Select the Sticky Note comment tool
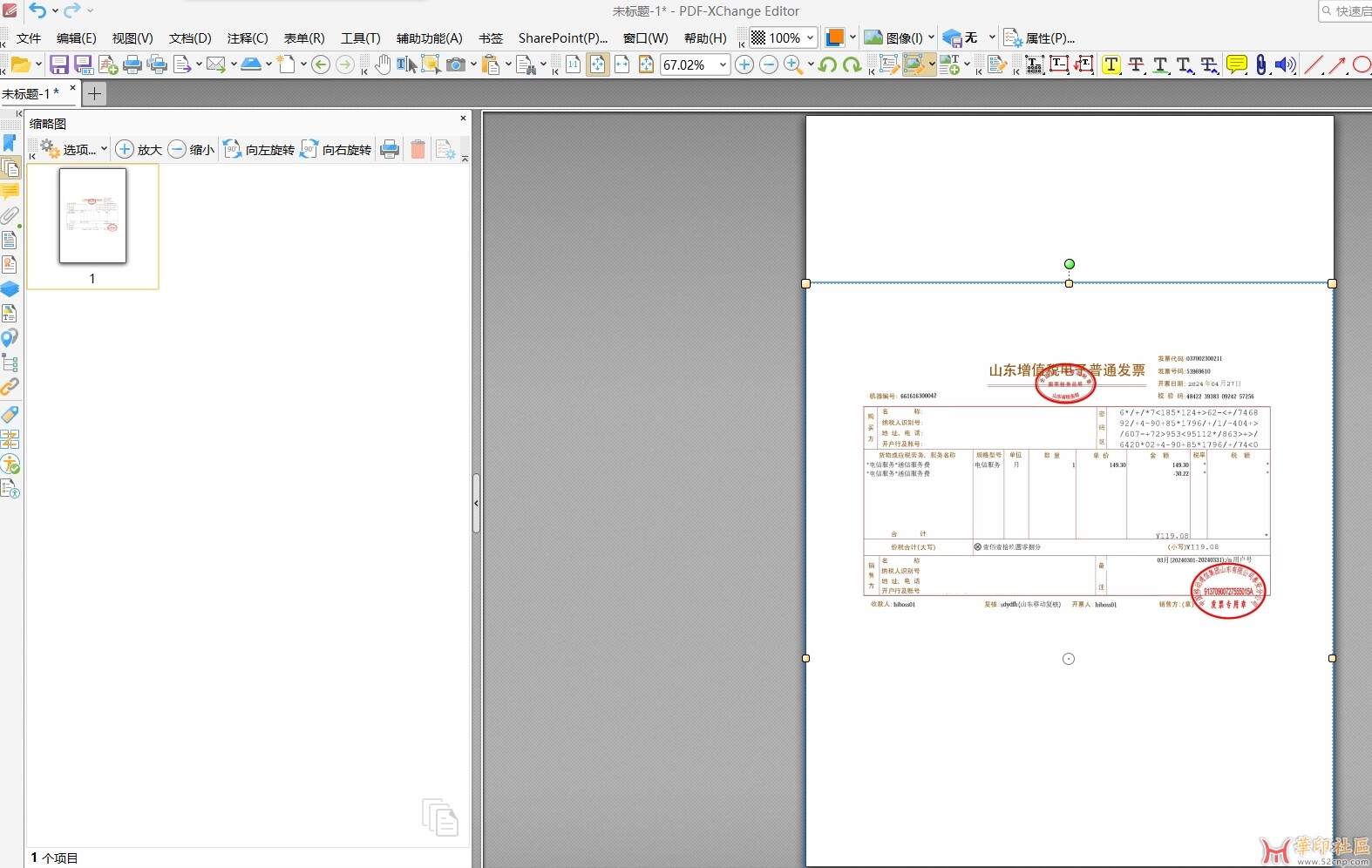Viewport: 1372px width, 868px height. click(x=1236, y=64)
